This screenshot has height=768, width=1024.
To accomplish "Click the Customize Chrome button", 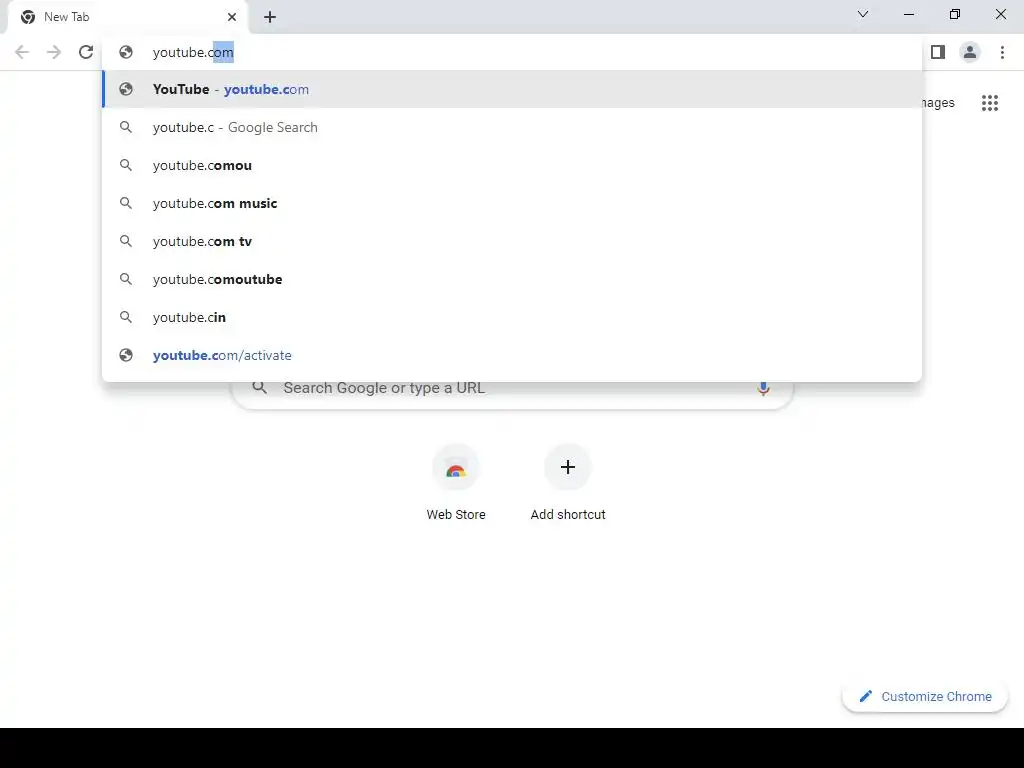I will (x=925, y=697).
